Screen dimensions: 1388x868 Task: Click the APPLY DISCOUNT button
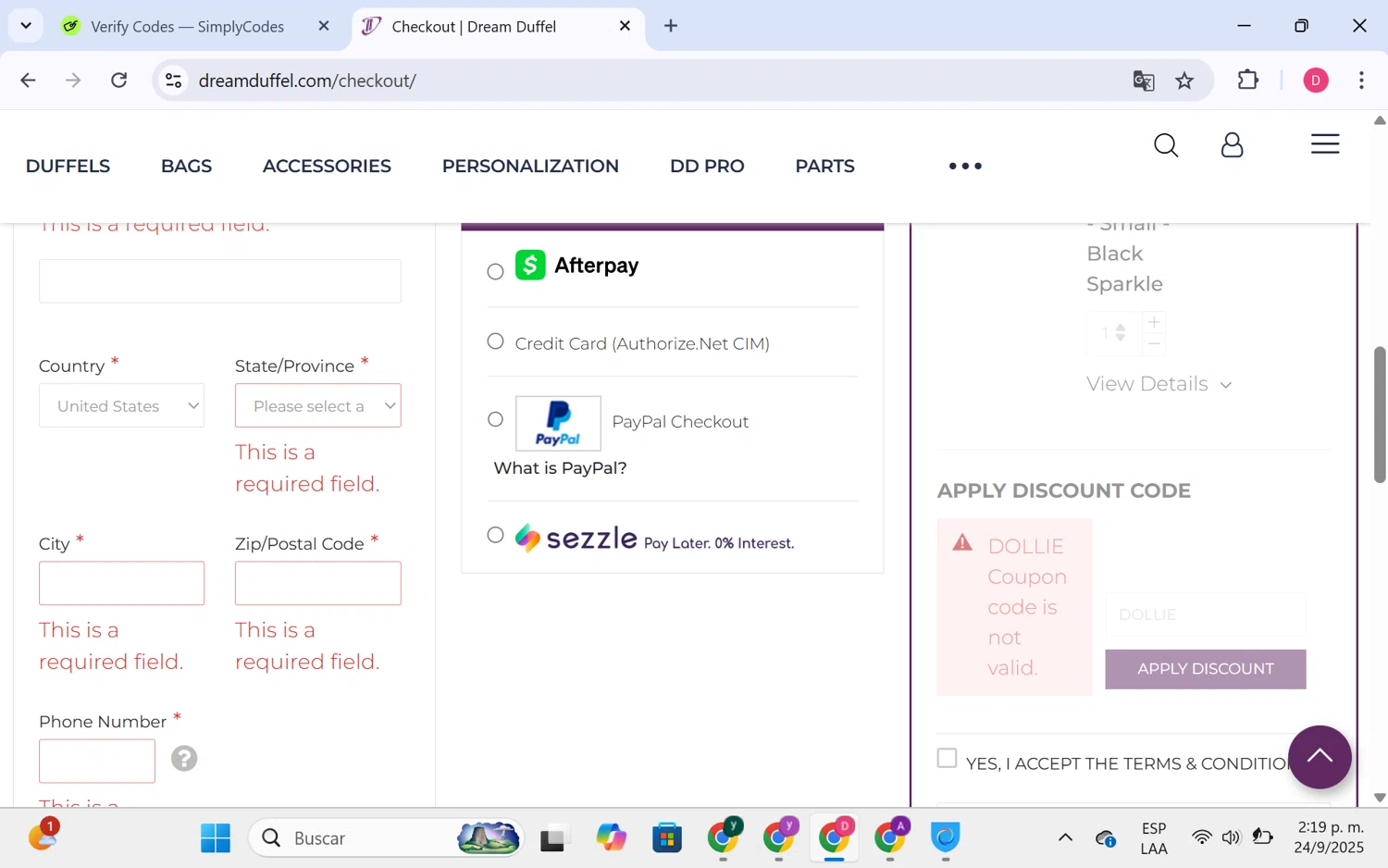coord(1206,669)
